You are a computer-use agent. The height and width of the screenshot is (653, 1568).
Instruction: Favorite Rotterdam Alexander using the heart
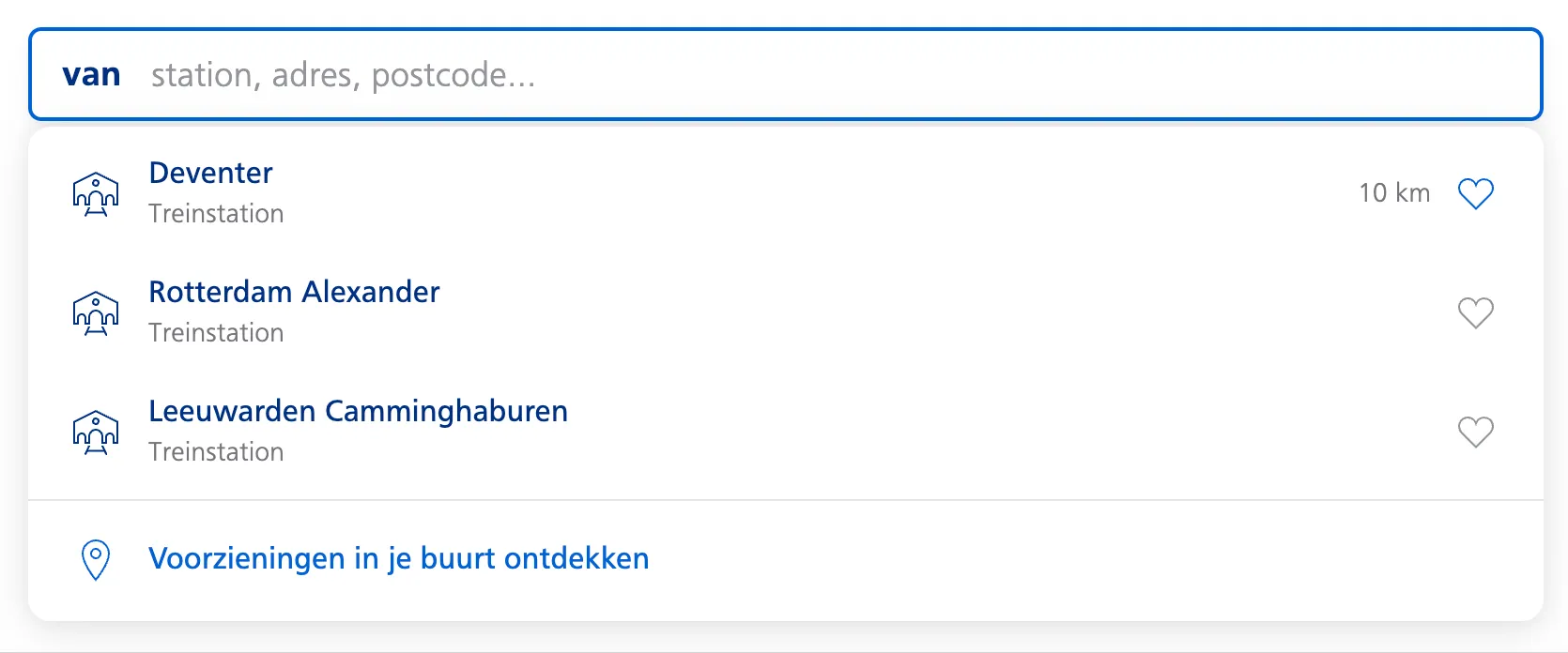tap(1475, 312)
